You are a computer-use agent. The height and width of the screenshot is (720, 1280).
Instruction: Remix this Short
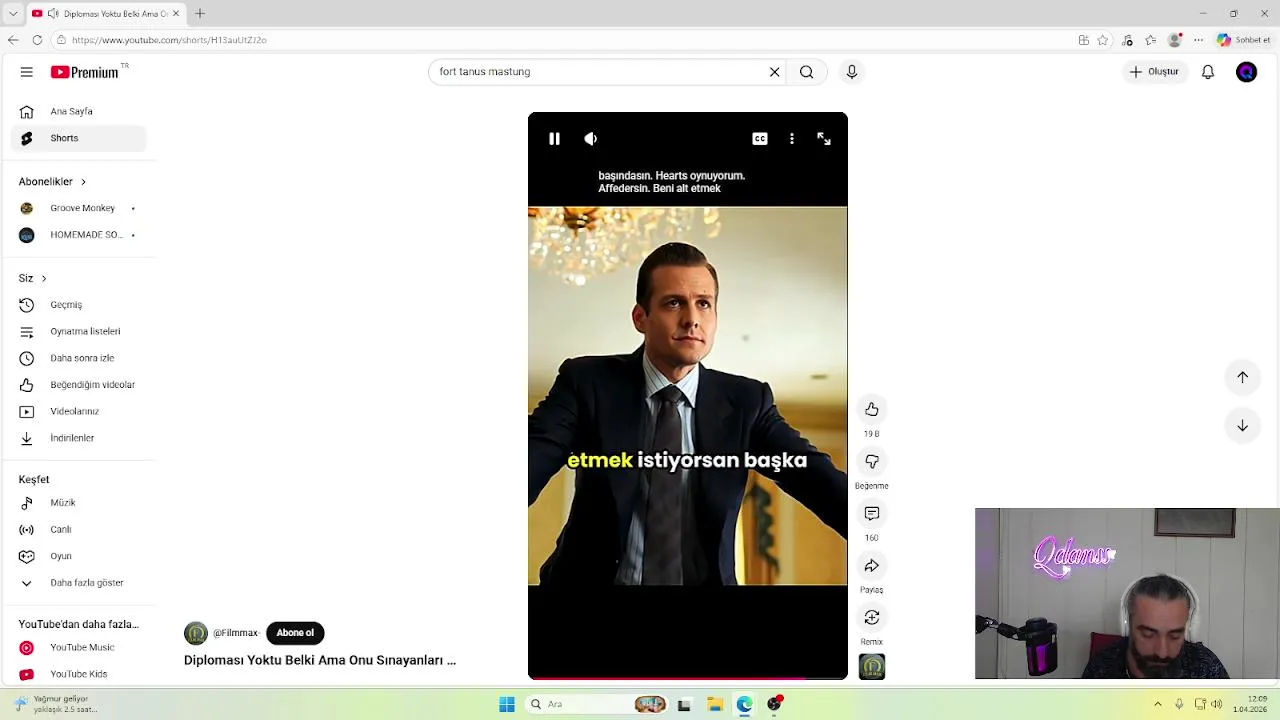tap(872, 617)
